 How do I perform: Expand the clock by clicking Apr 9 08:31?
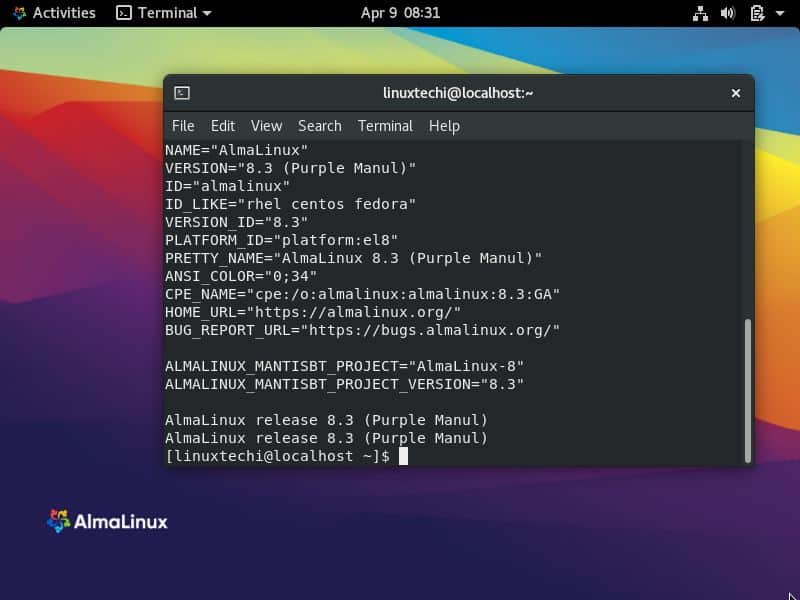point(399,13)
